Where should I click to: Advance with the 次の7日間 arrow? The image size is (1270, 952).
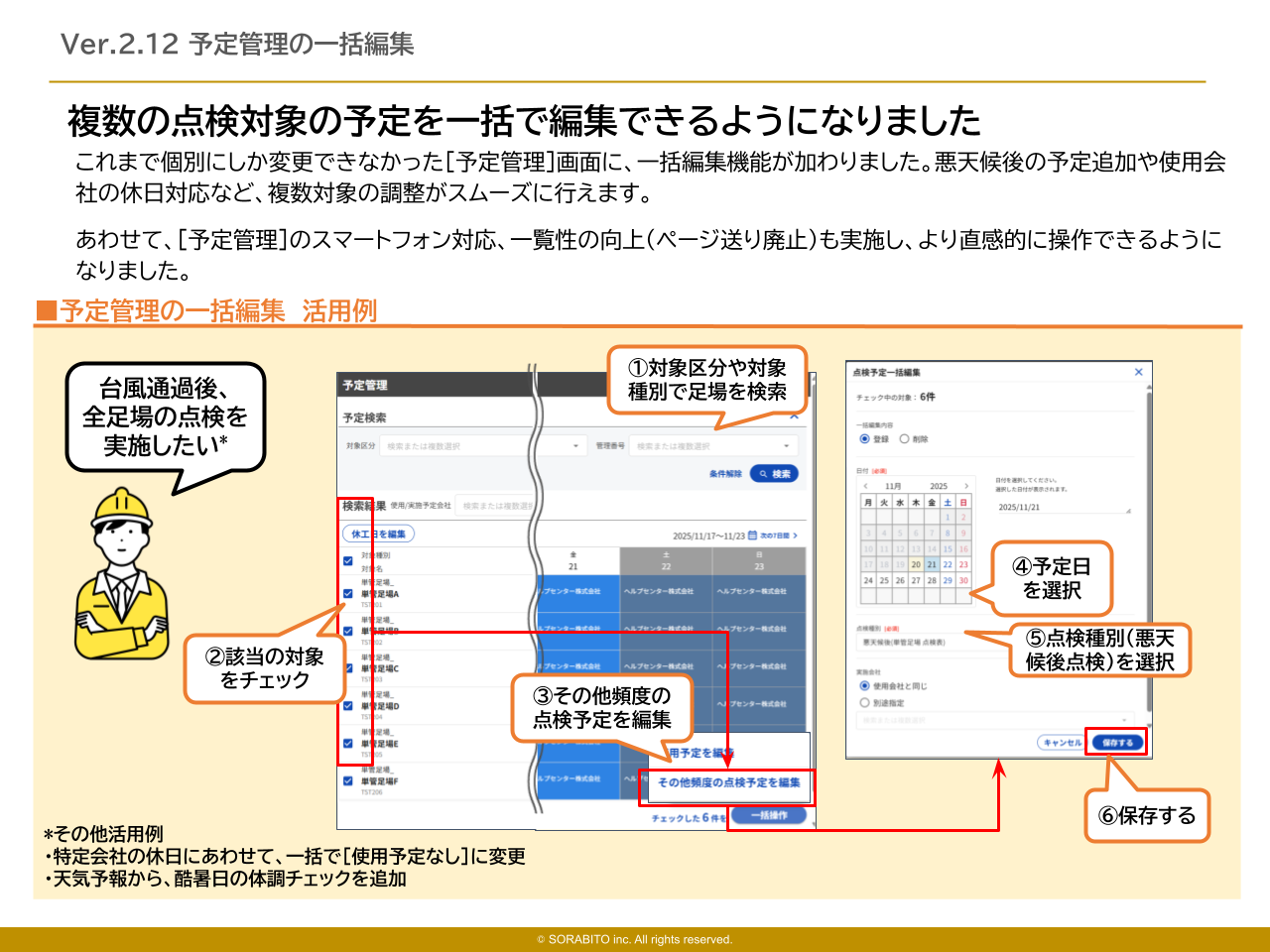tap(795, 535)
